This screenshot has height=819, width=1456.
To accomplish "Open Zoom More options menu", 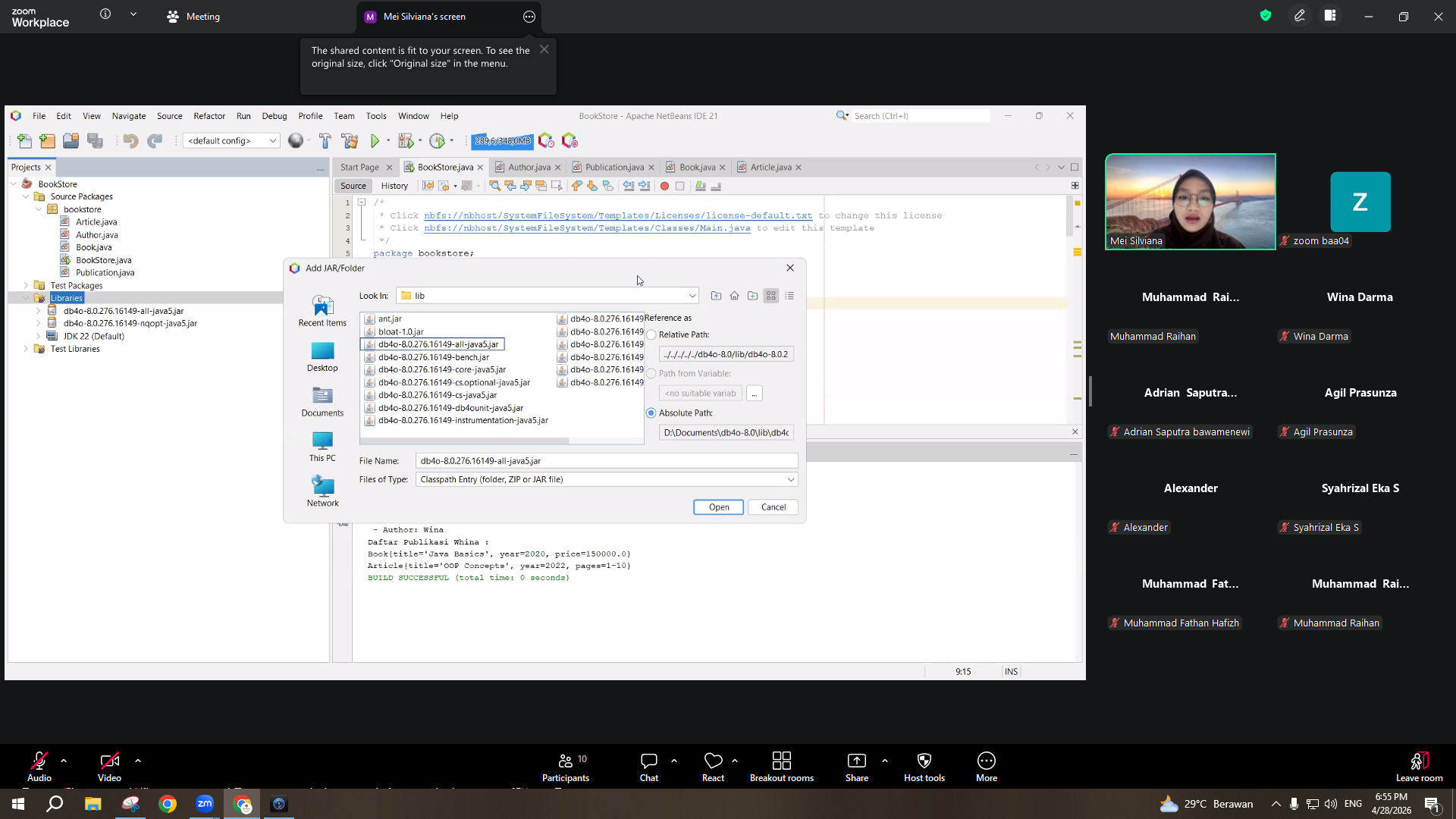I will (987, 767).
